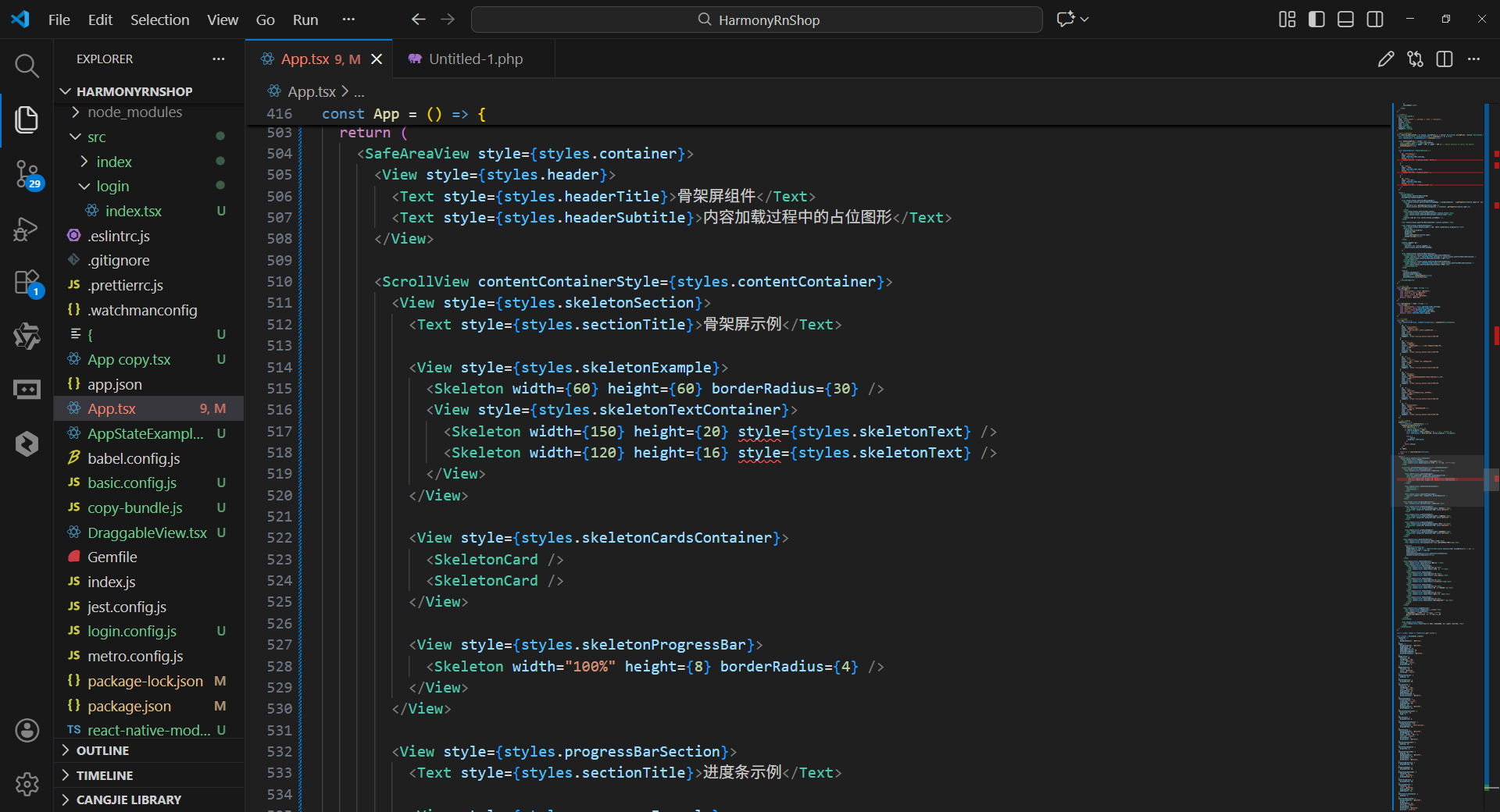Open the Selection menu
1500x812 pixels.
[159, 20]
